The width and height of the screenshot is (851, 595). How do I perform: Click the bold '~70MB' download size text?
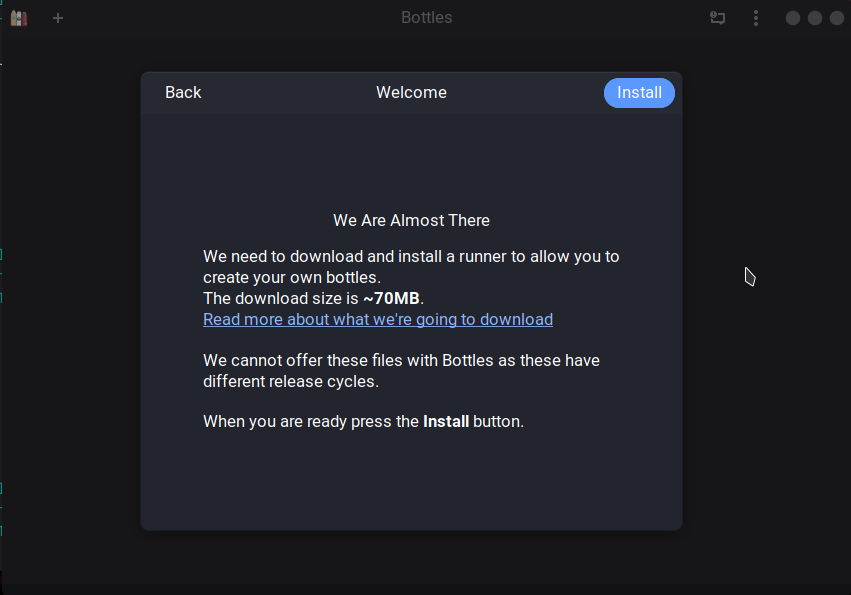pos(393,298)
